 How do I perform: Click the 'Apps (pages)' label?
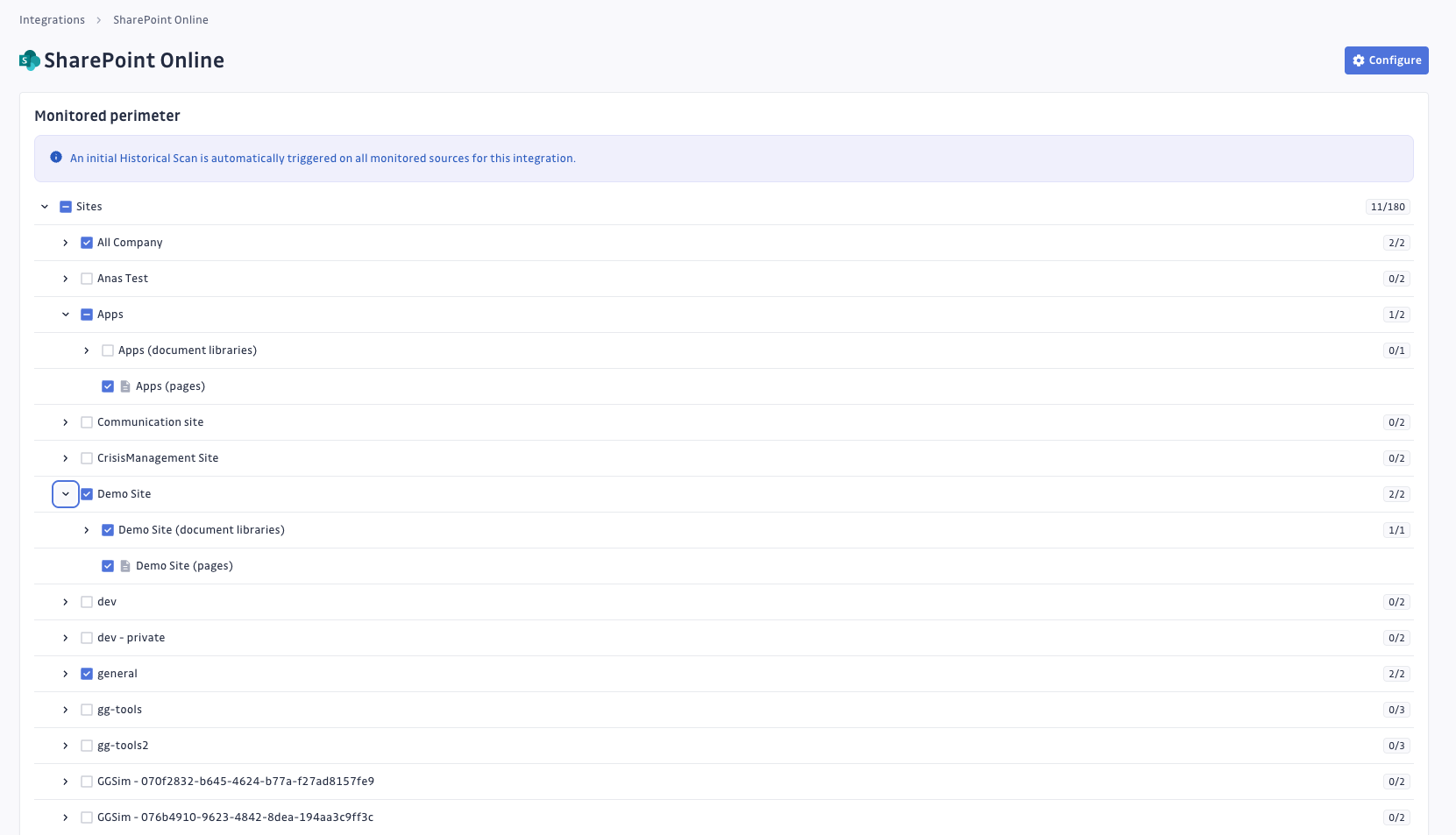170,386
